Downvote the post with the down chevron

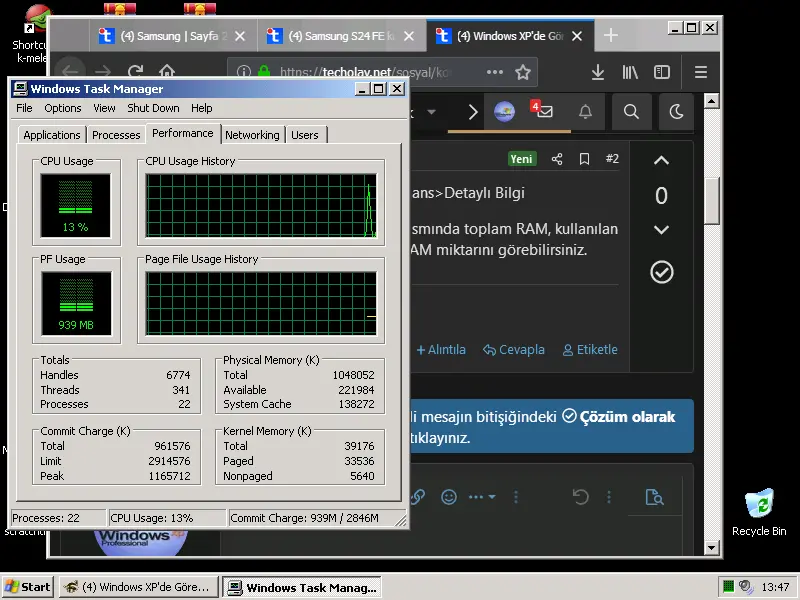tap(661, 230)
